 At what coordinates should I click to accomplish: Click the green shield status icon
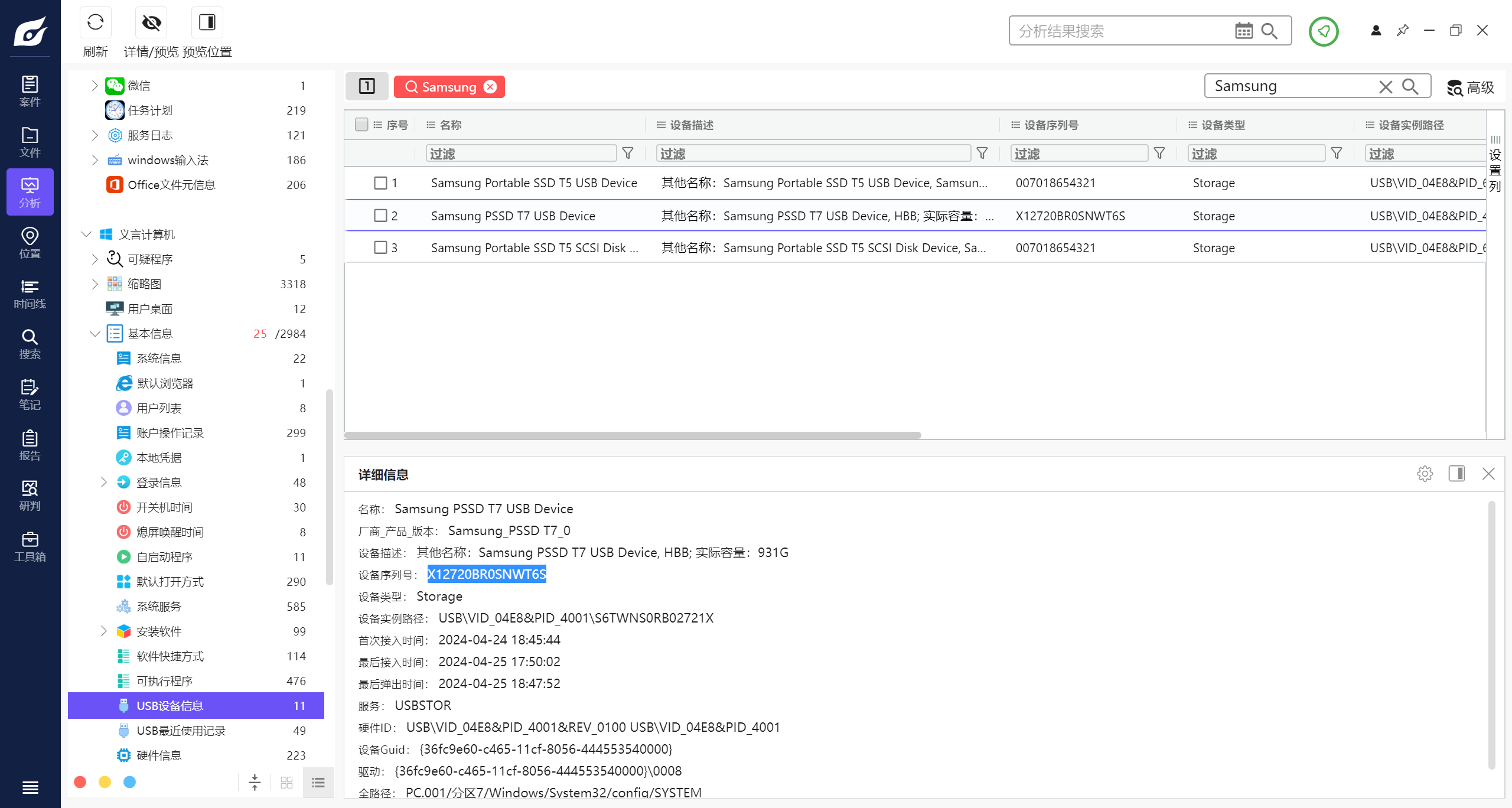coord(1323,31)
